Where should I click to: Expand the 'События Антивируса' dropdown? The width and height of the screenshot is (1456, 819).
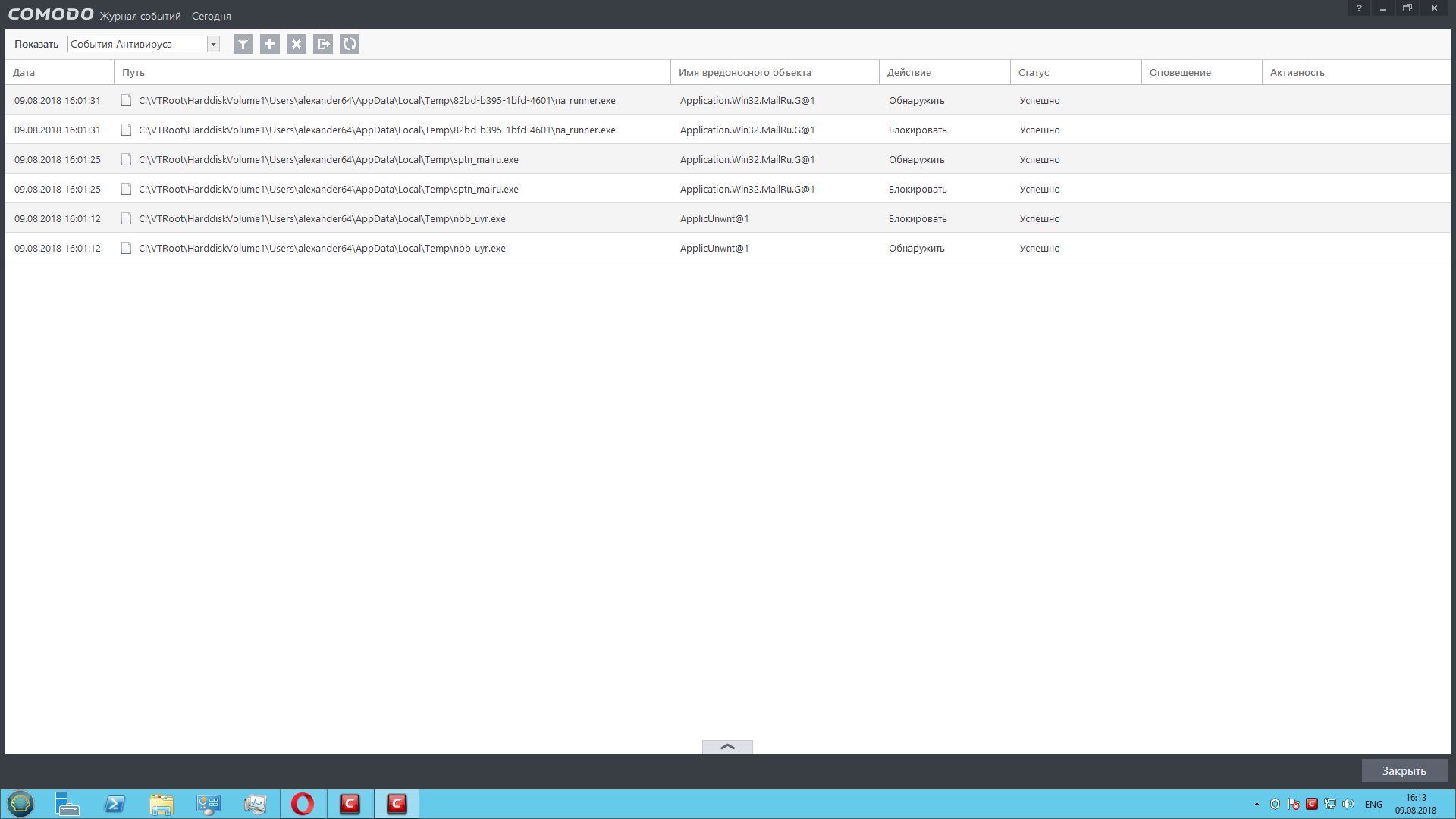point(213,44)
